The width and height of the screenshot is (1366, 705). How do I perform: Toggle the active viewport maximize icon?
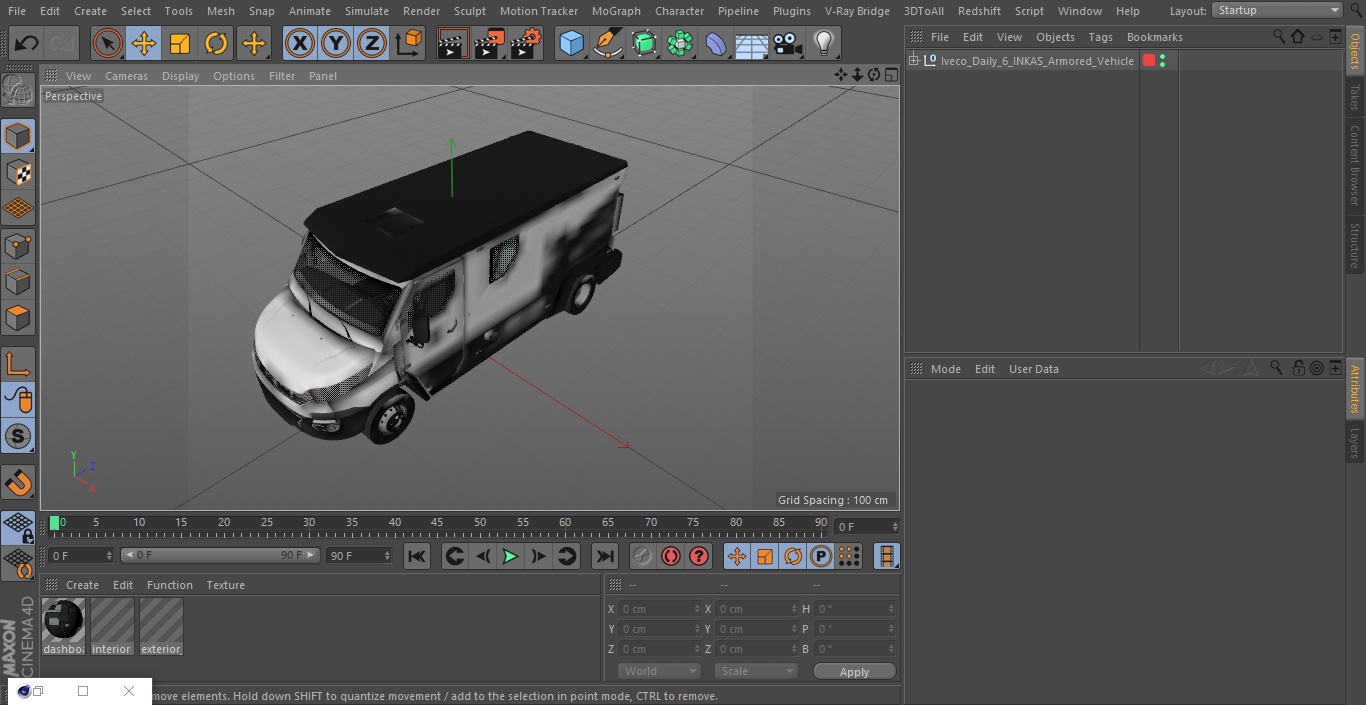coord(890,75)
